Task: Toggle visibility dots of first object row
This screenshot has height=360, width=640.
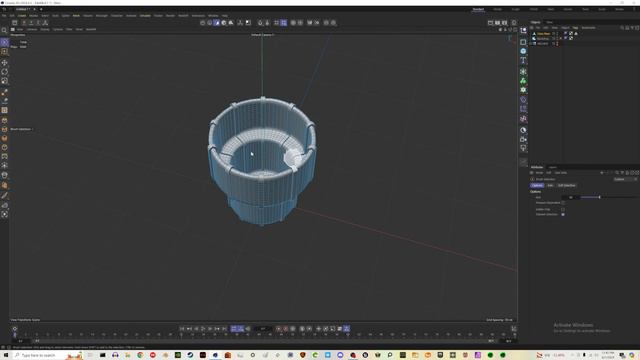Action: tap(557, 33)
